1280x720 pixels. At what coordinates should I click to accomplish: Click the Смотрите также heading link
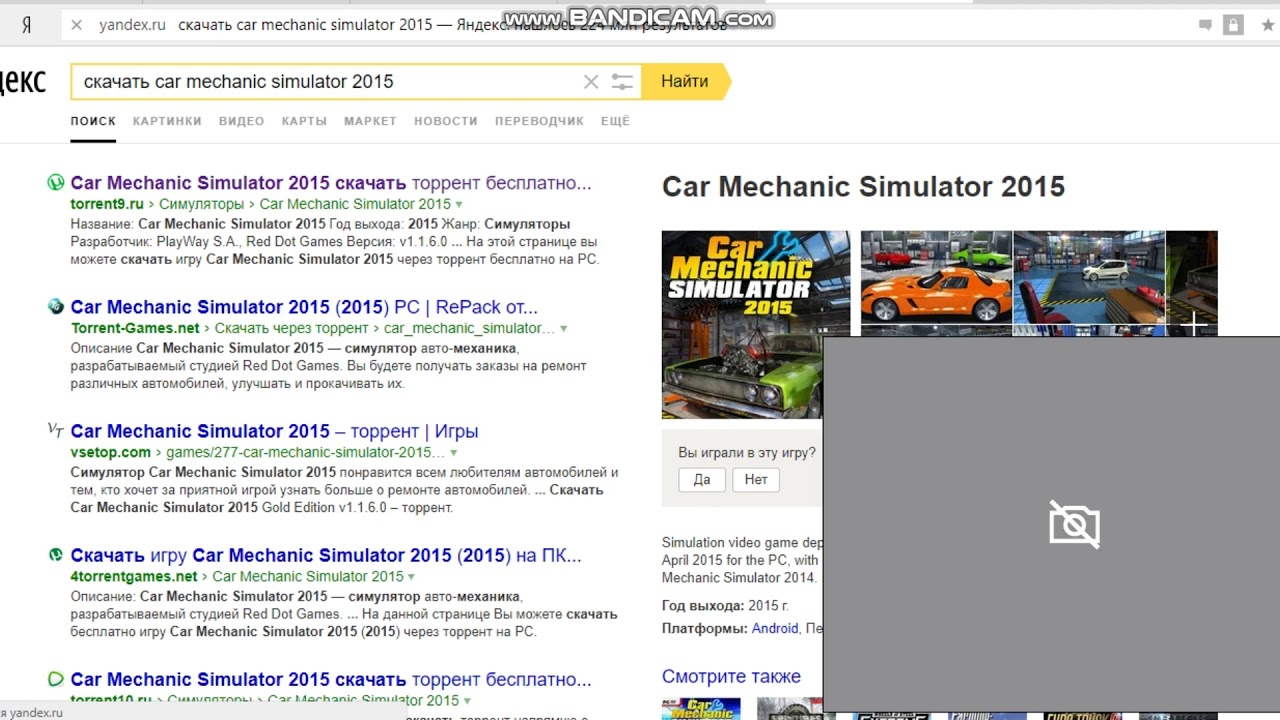[x=731, y=677]
